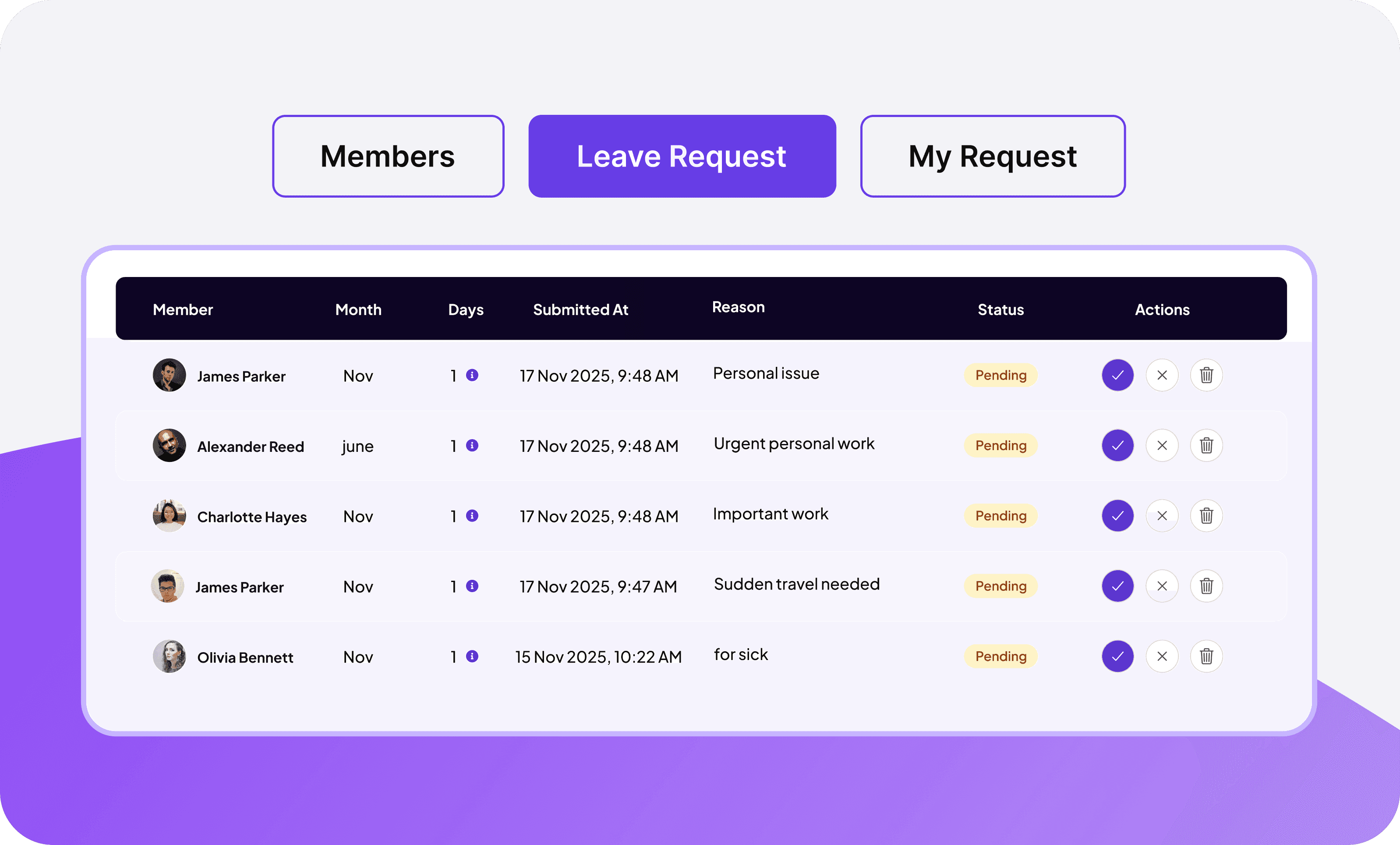The height and width of the screenshot is (845, 1400).
Task: Open days info for Alexander Reed's request
Action: tap(472, 446)
